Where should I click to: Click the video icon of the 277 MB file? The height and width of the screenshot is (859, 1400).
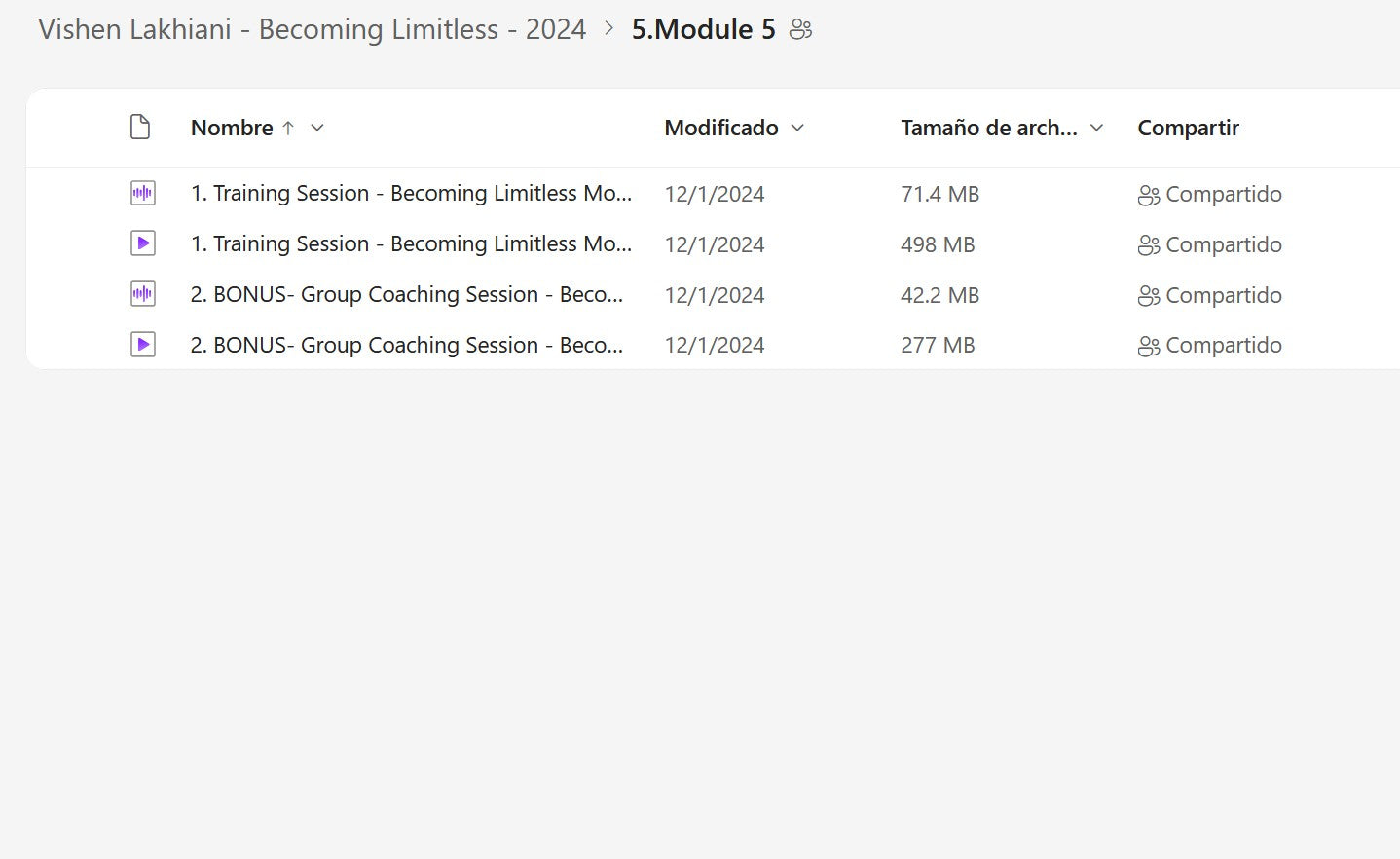click(x=143, y=345)
